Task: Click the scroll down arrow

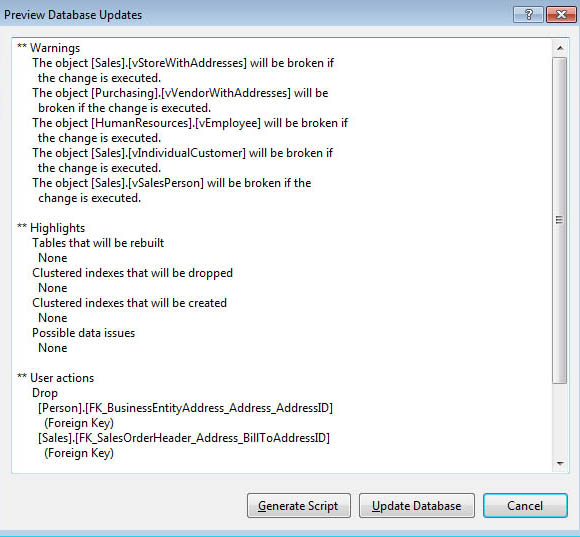Action: coord(560,463)
